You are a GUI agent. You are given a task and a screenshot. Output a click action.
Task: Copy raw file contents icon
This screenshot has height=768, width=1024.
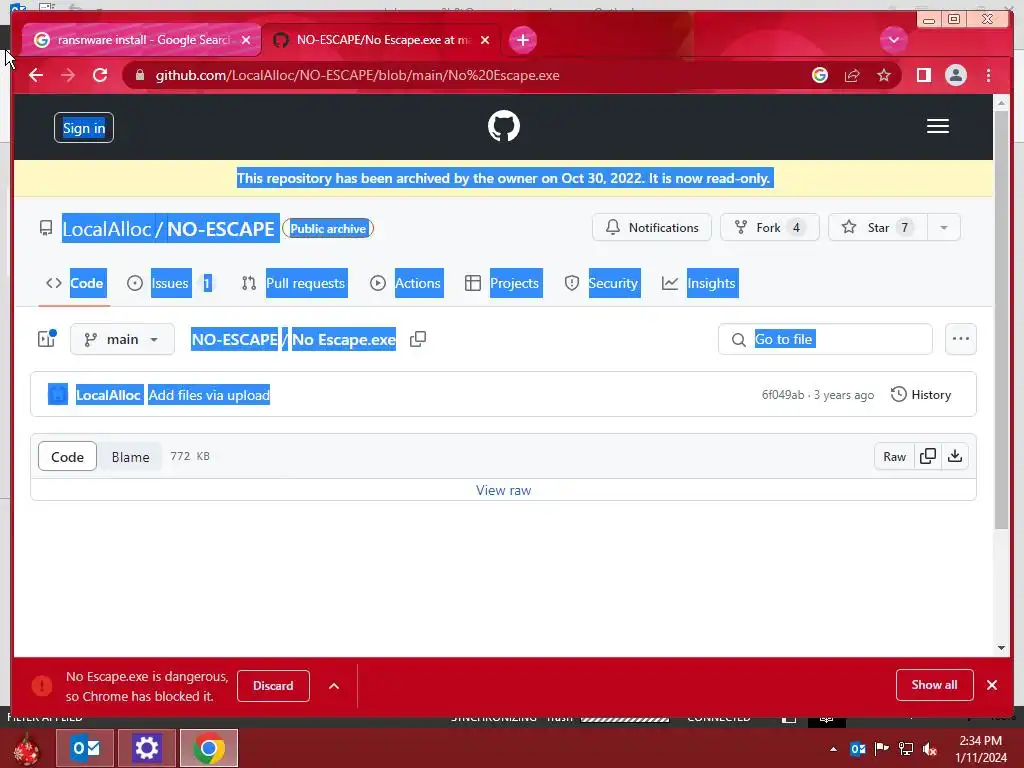[927, 456]
